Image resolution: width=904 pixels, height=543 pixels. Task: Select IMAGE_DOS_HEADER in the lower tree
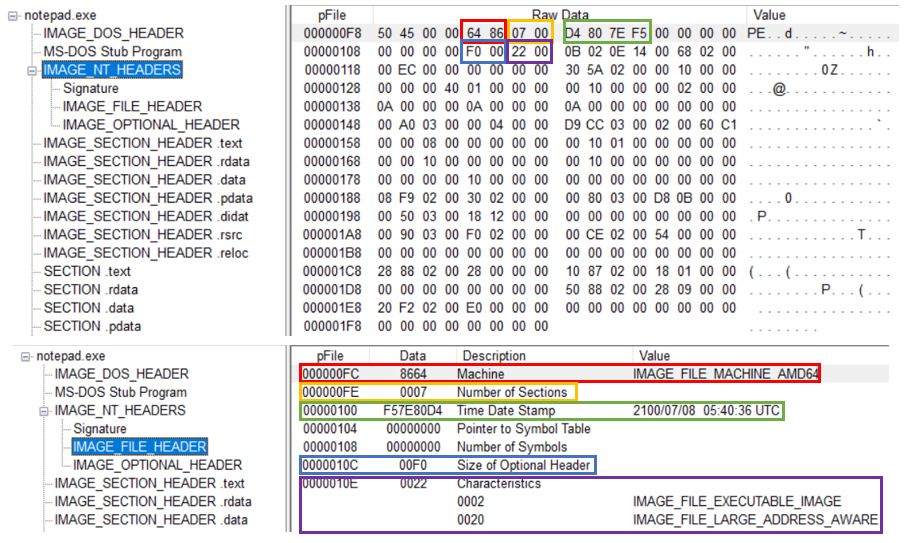click(122, 374)
